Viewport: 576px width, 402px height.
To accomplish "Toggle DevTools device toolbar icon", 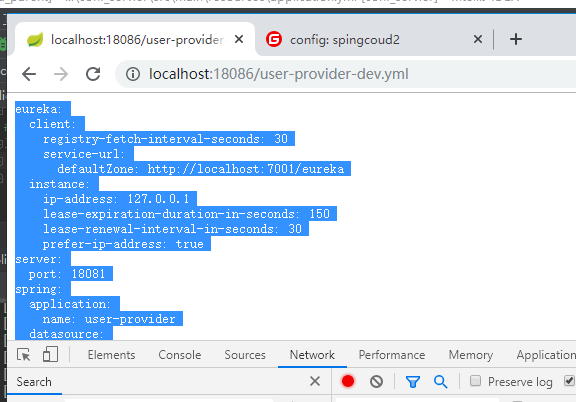I will [50, 355].
